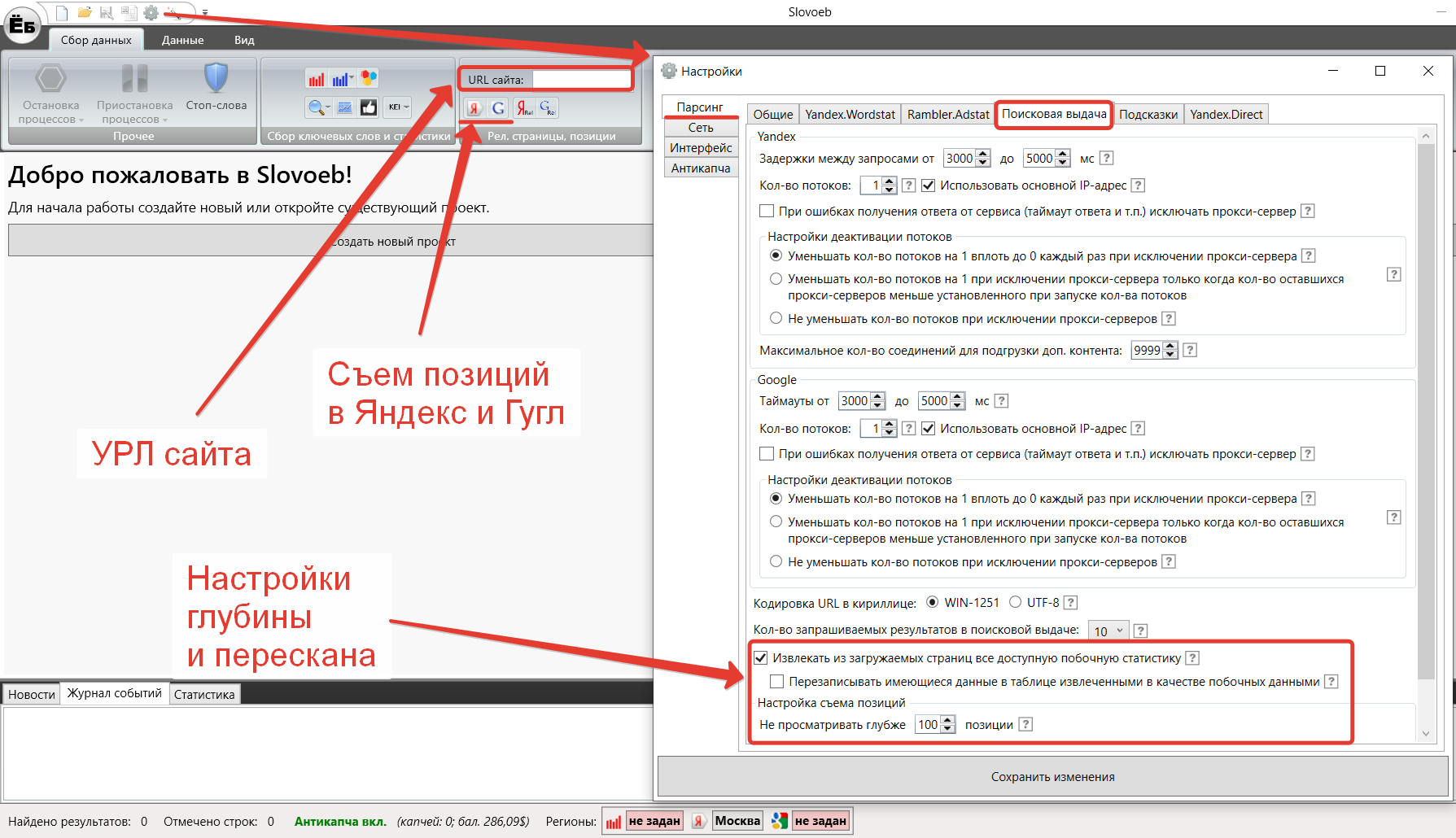Click help icon next to Yandex delay fields
The width and height of the screenshot is (1456, 838).
tap(1106, 159)
